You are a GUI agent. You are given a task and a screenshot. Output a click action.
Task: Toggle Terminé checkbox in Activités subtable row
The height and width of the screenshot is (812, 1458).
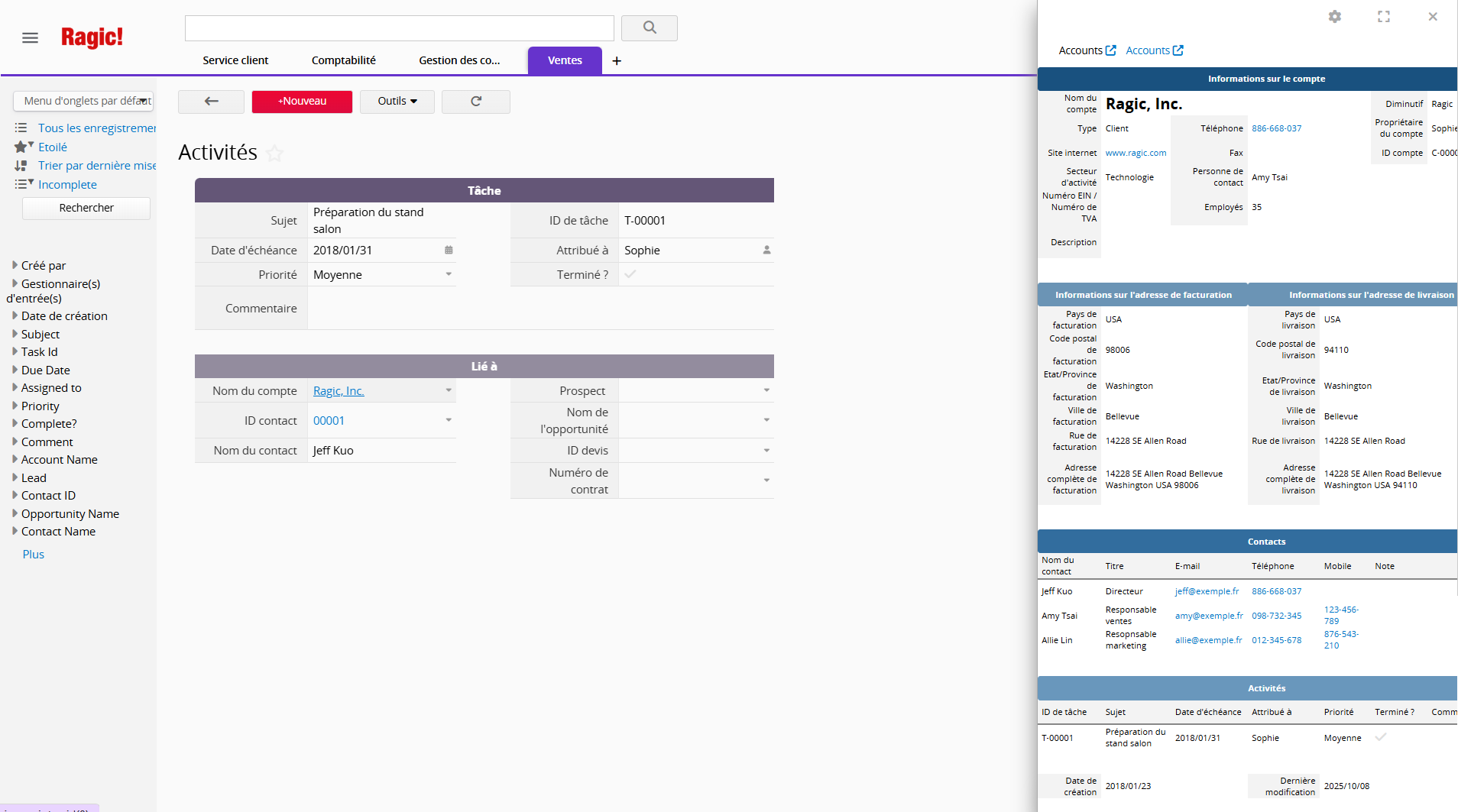pyautogui.click(x=1381, y=737)
